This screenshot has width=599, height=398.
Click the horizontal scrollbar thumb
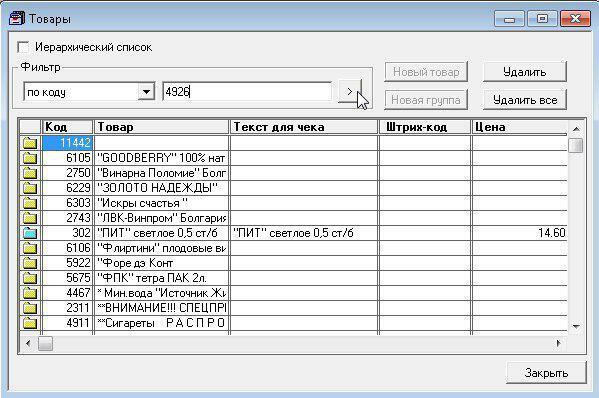(45, 343)
